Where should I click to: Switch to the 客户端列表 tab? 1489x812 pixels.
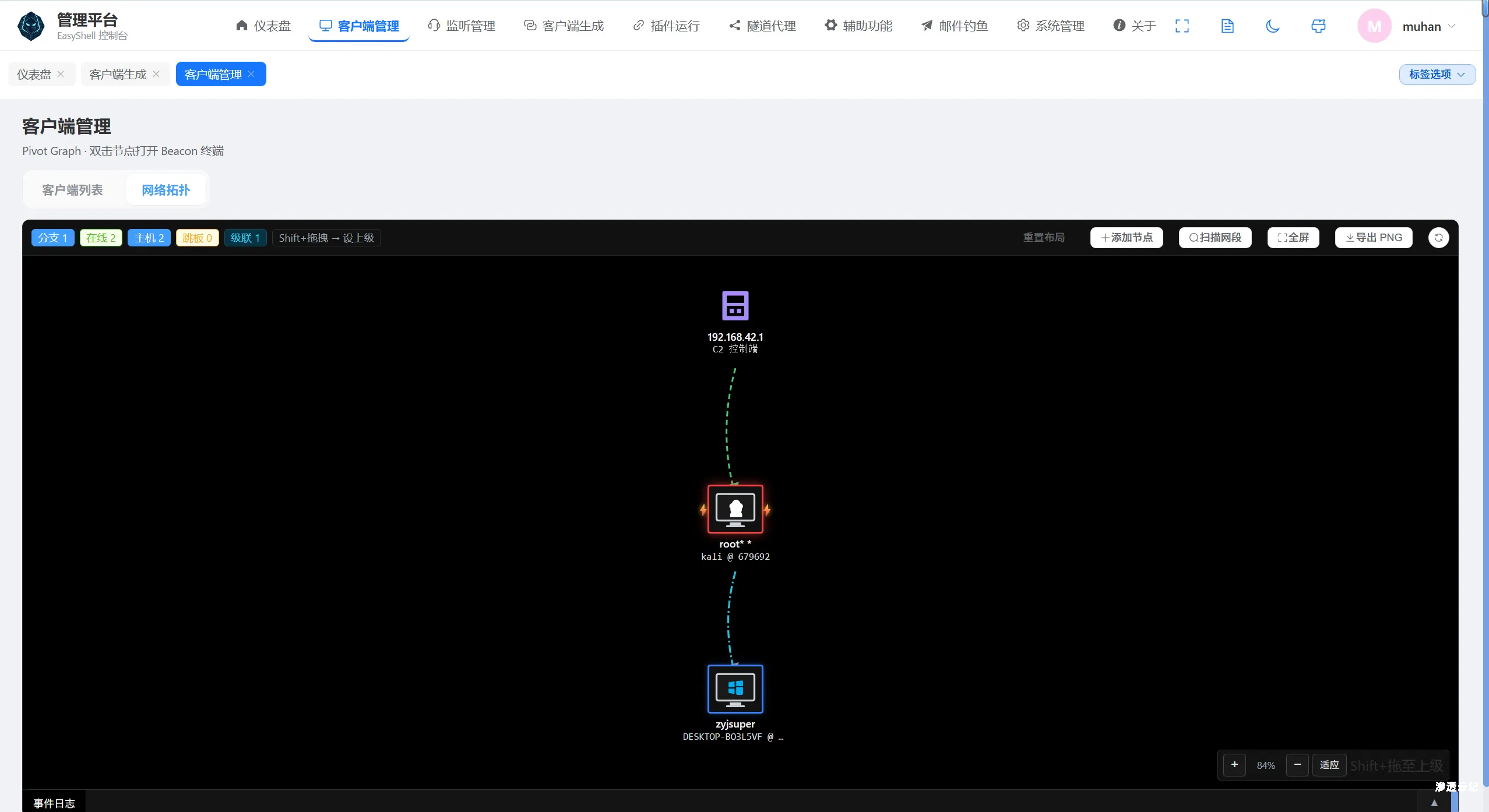point(73,190)
